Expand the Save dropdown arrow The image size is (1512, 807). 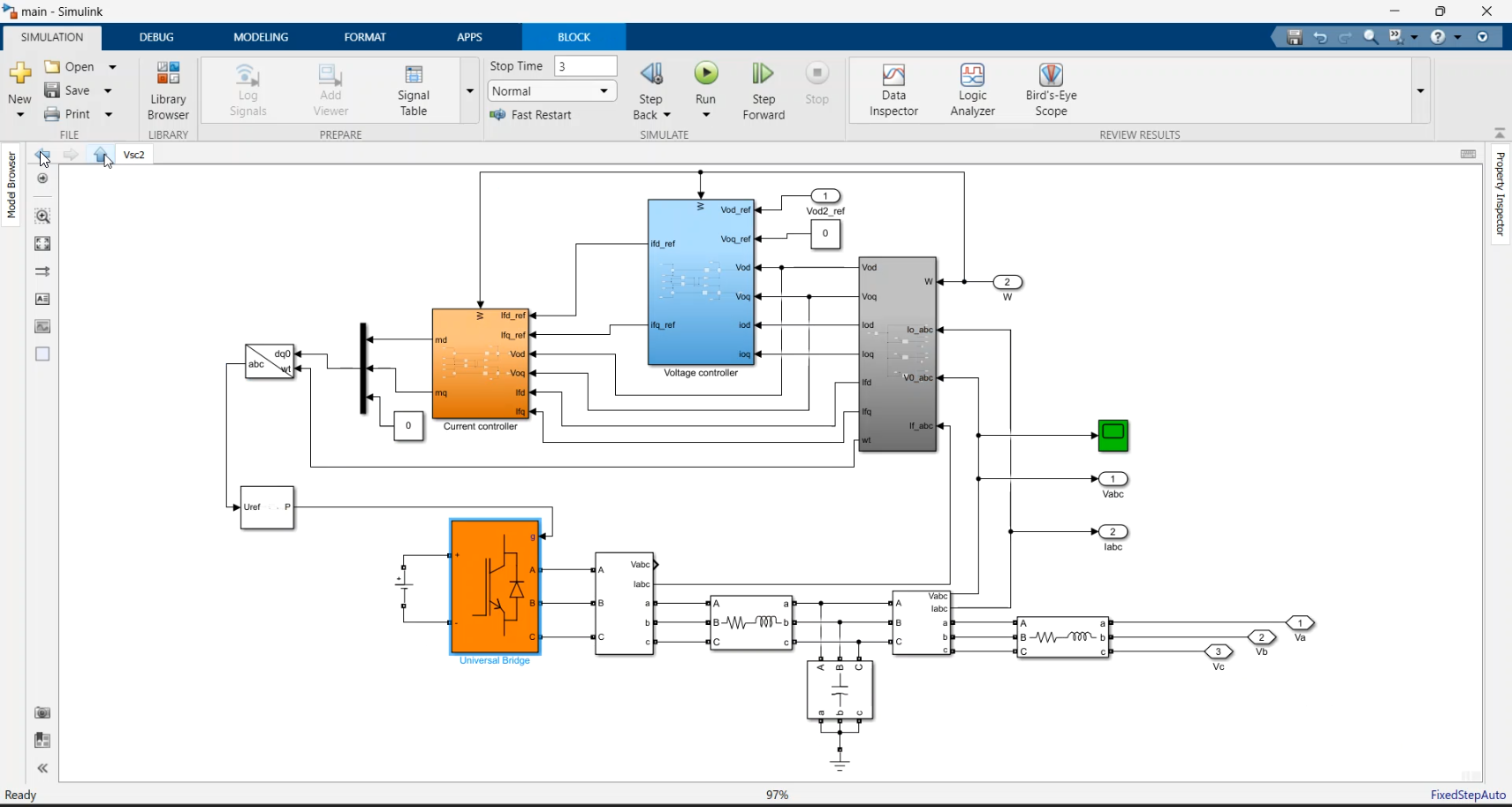tap(108, 90)
